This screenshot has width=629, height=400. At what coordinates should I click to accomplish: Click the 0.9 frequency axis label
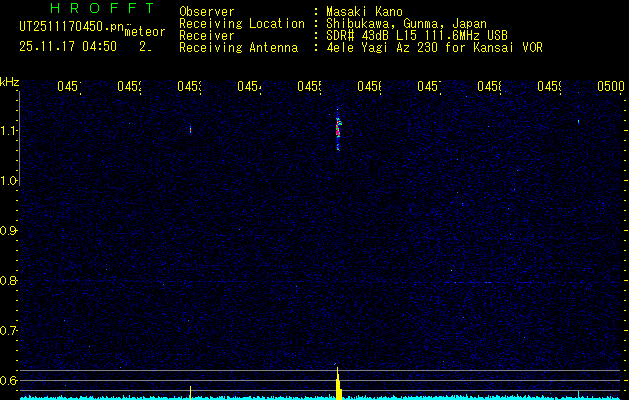tap(10, 231)
